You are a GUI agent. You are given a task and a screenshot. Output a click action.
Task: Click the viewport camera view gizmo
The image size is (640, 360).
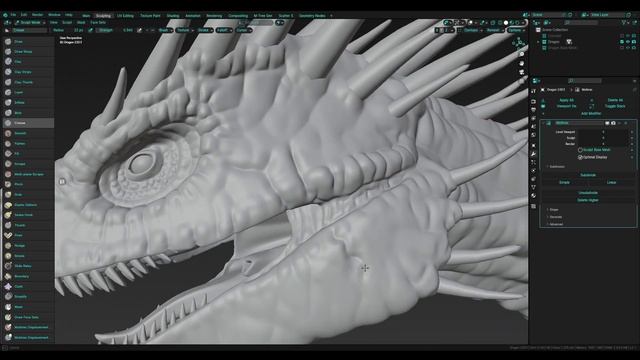click(522, 72)
